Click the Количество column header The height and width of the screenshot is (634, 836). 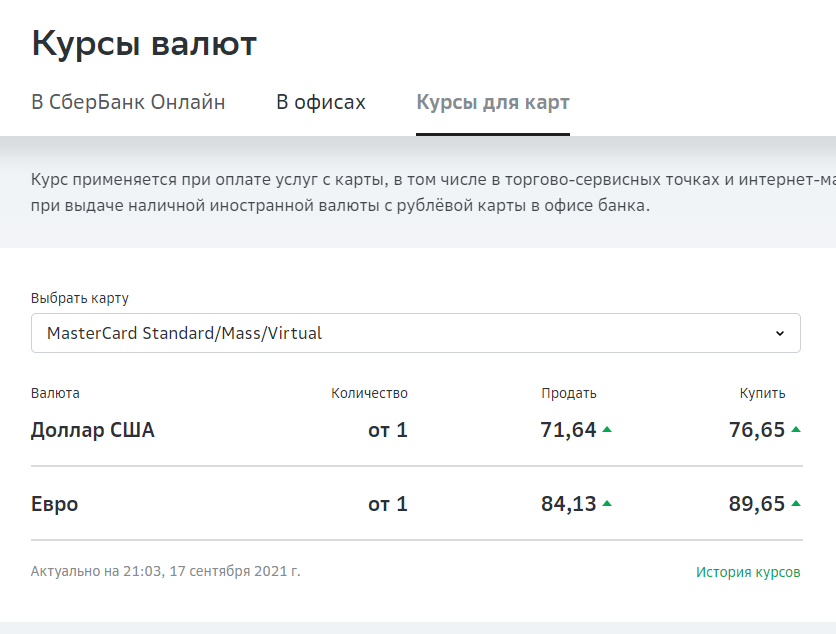coord(370,393)
